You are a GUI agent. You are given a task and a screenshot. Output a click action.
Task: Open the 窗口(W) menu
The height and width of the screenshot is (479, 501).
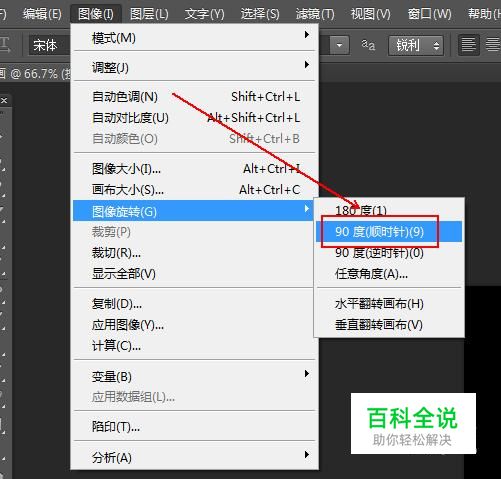[429, 14]
